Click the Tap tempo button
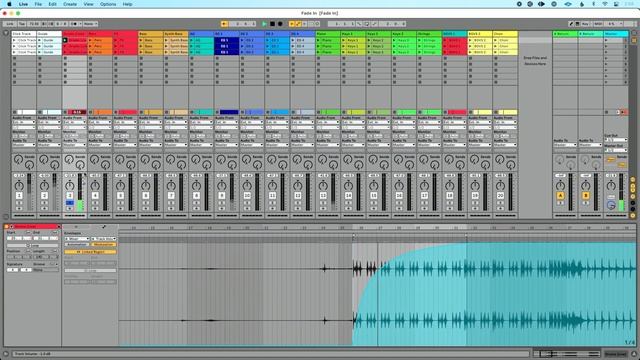The height and width of the screenshot is (360, 640). (22, 24)
